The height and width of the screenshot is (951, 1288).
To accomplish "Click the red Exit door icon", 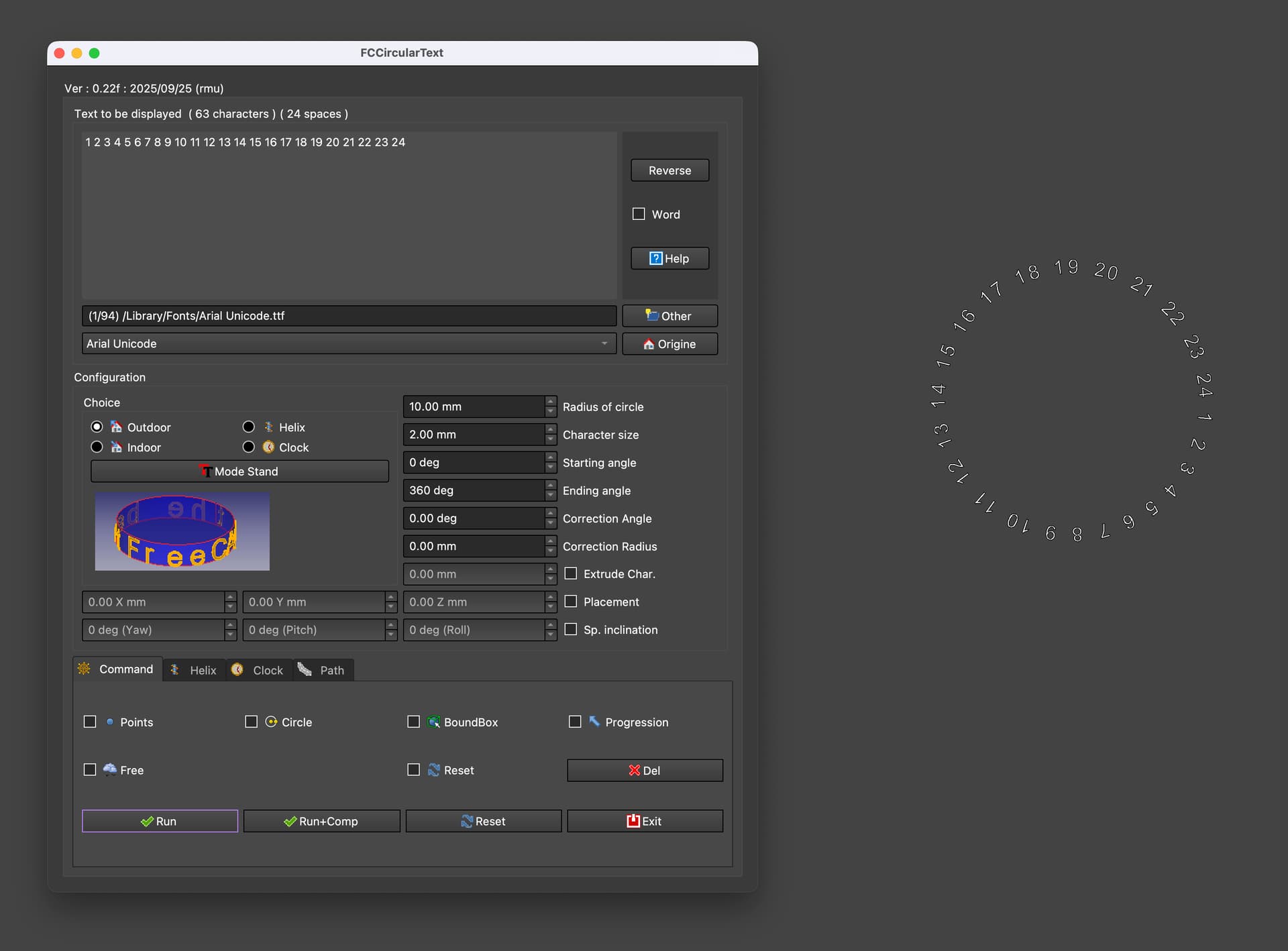I will (633, 821).
